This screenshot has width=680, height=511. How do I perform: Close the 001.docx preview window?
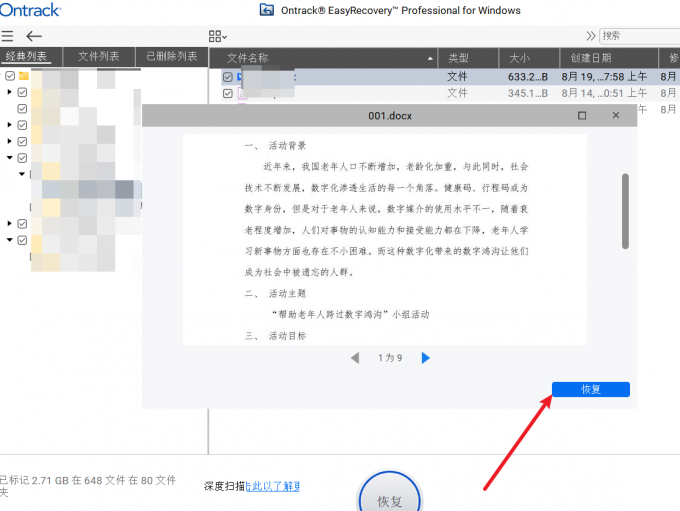[x=616, y=115]
